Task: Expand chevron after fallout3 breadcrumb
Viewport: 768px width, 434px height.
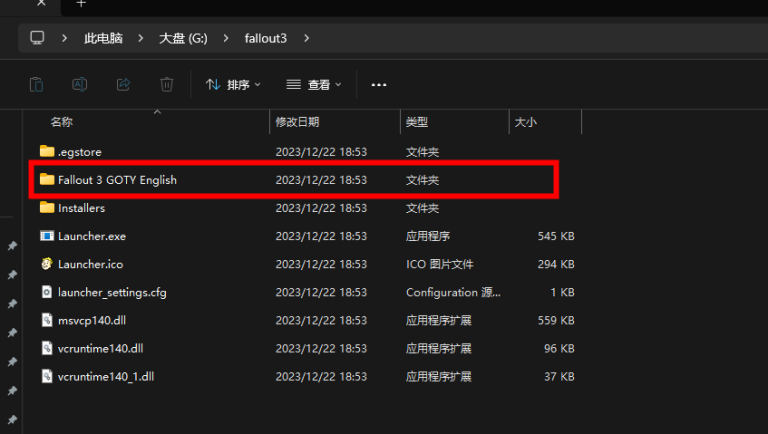Action: point(307,38)
